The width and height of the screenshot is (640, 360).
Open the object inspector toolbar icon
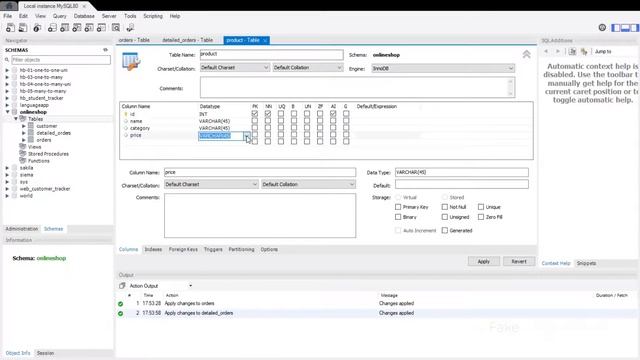pos(37,28)
